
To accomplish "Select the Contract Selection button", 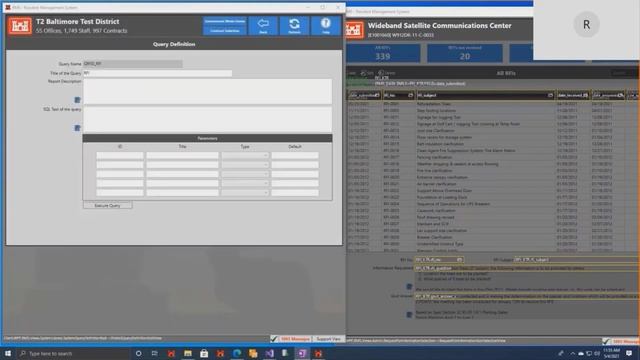I will [225, 31].
